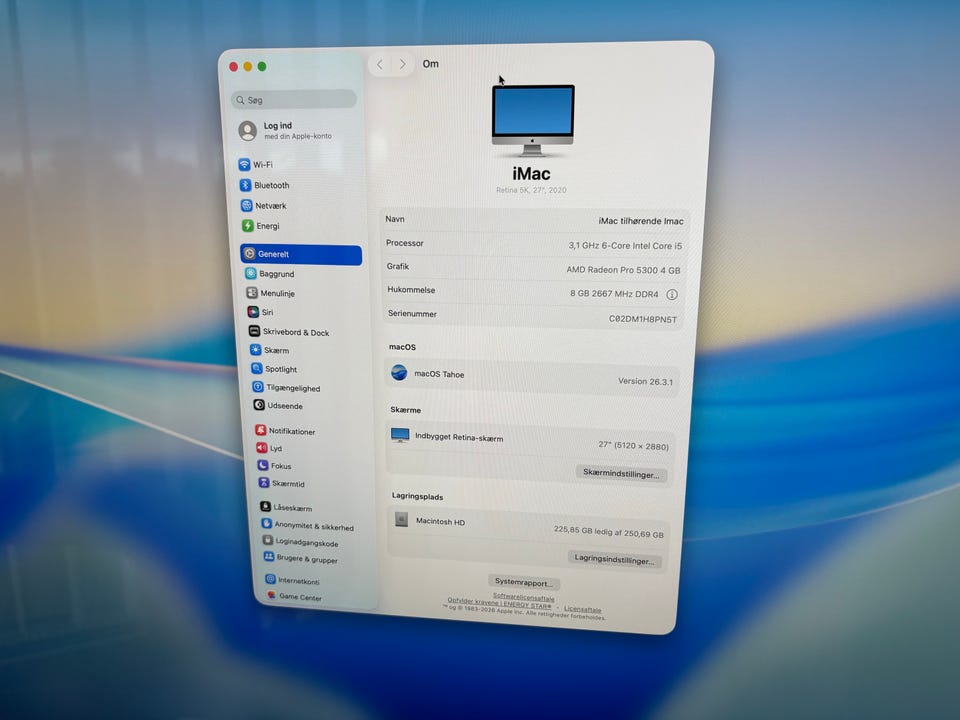Open the Systemrapport button

tap(524, 582)
